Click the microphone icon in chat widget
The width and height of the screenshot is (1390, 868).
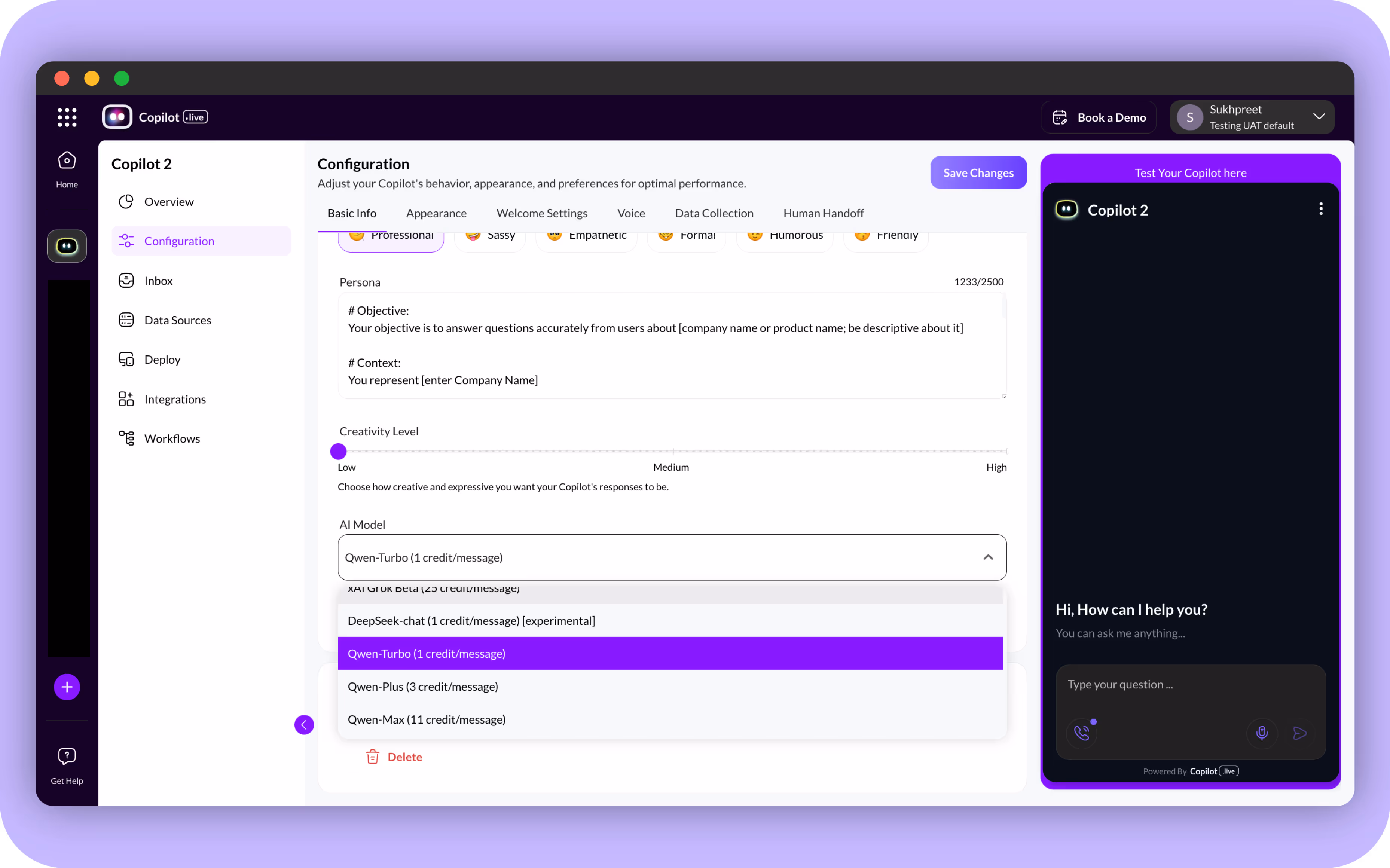(1261, 733)
